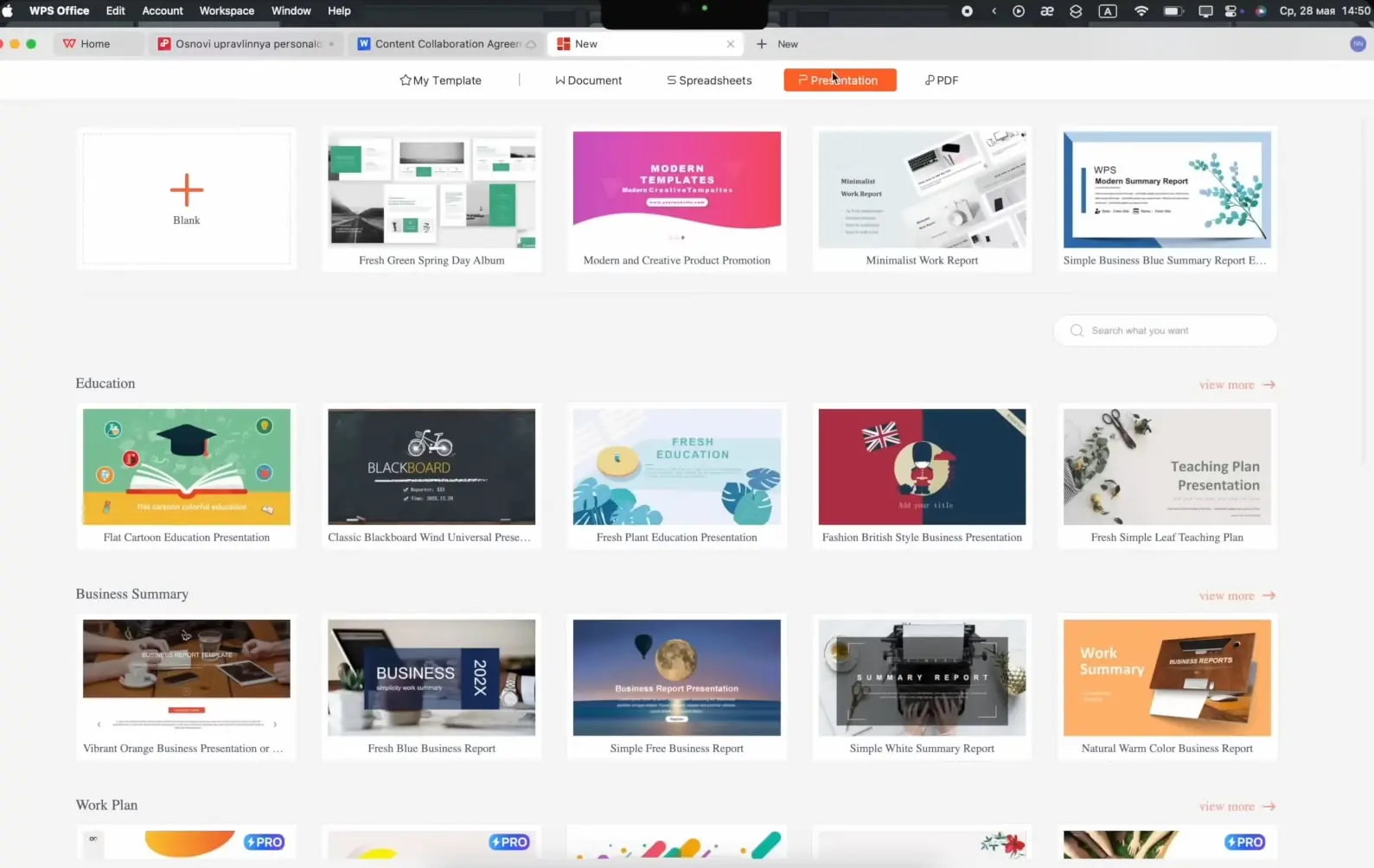
Task: Open Fresh Green Spring Day Album template
Action: click(x=431, y=199)
